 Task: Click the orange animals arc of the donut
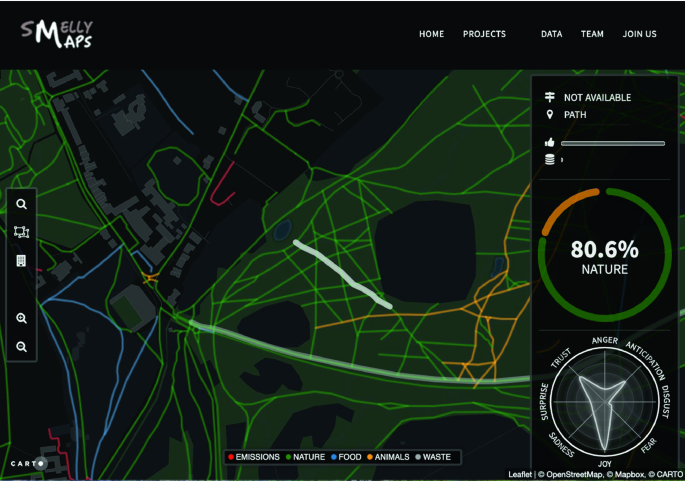(x=566, y=209)
